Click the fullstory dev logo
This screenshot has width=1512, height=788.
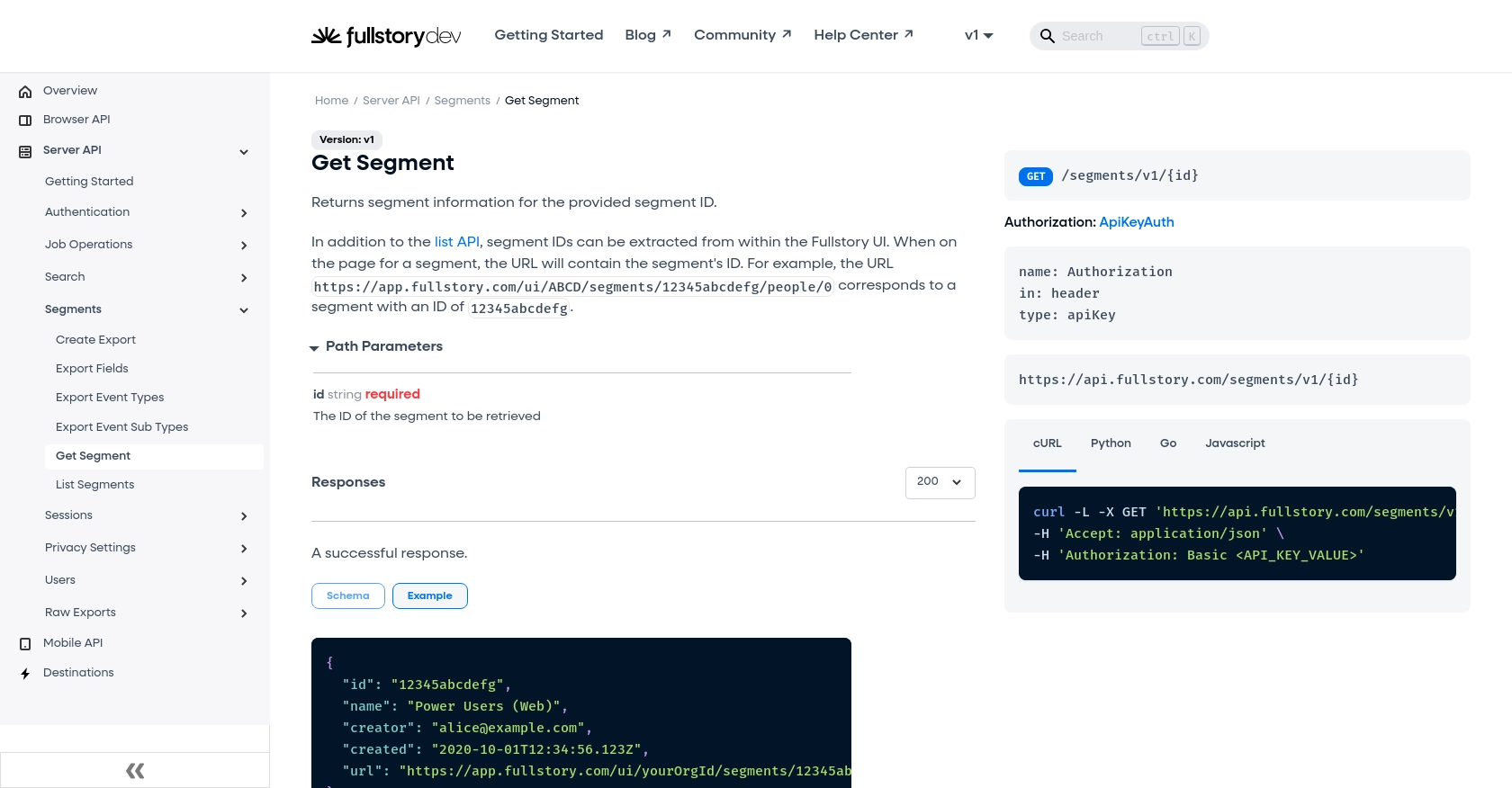click(386, 36)
